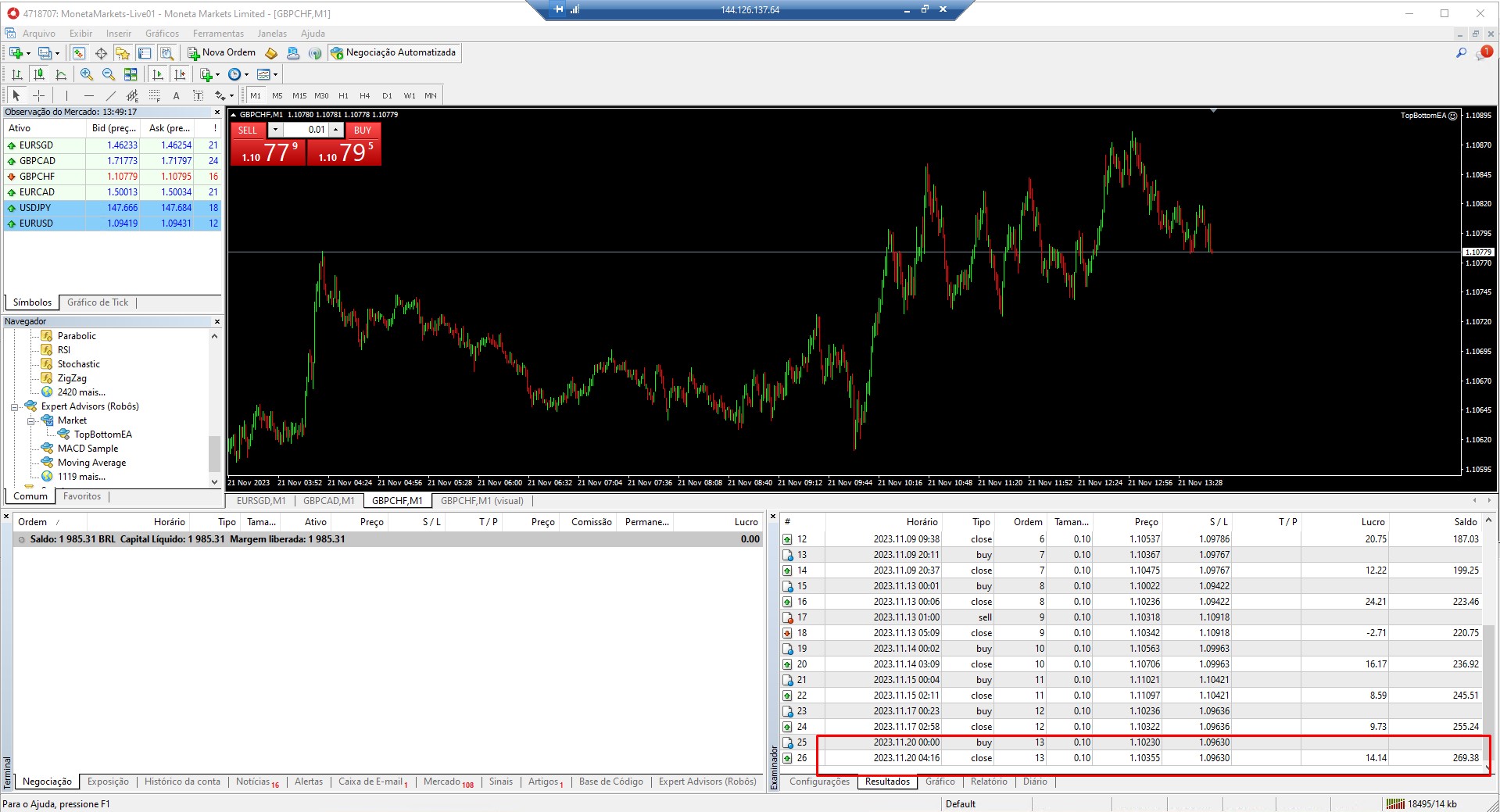Open the indicators list dropdown arrow

[217, 75]
